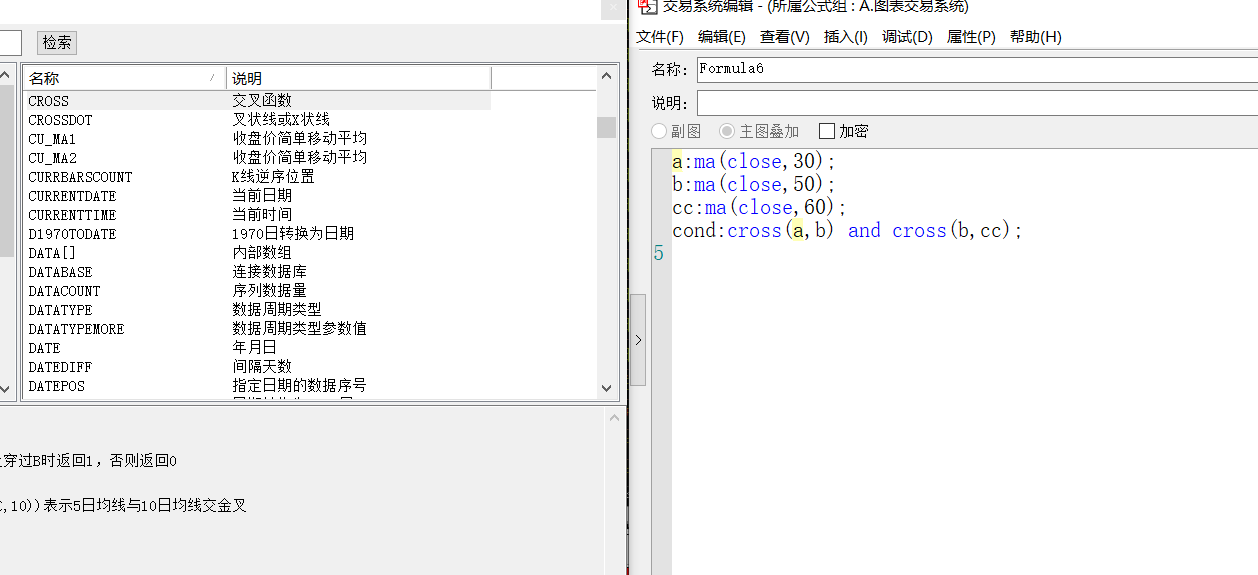1258x575 pixels.
Task: Open the 属性(P) menu
Action: pyautogui.click(x=971, y=37)
